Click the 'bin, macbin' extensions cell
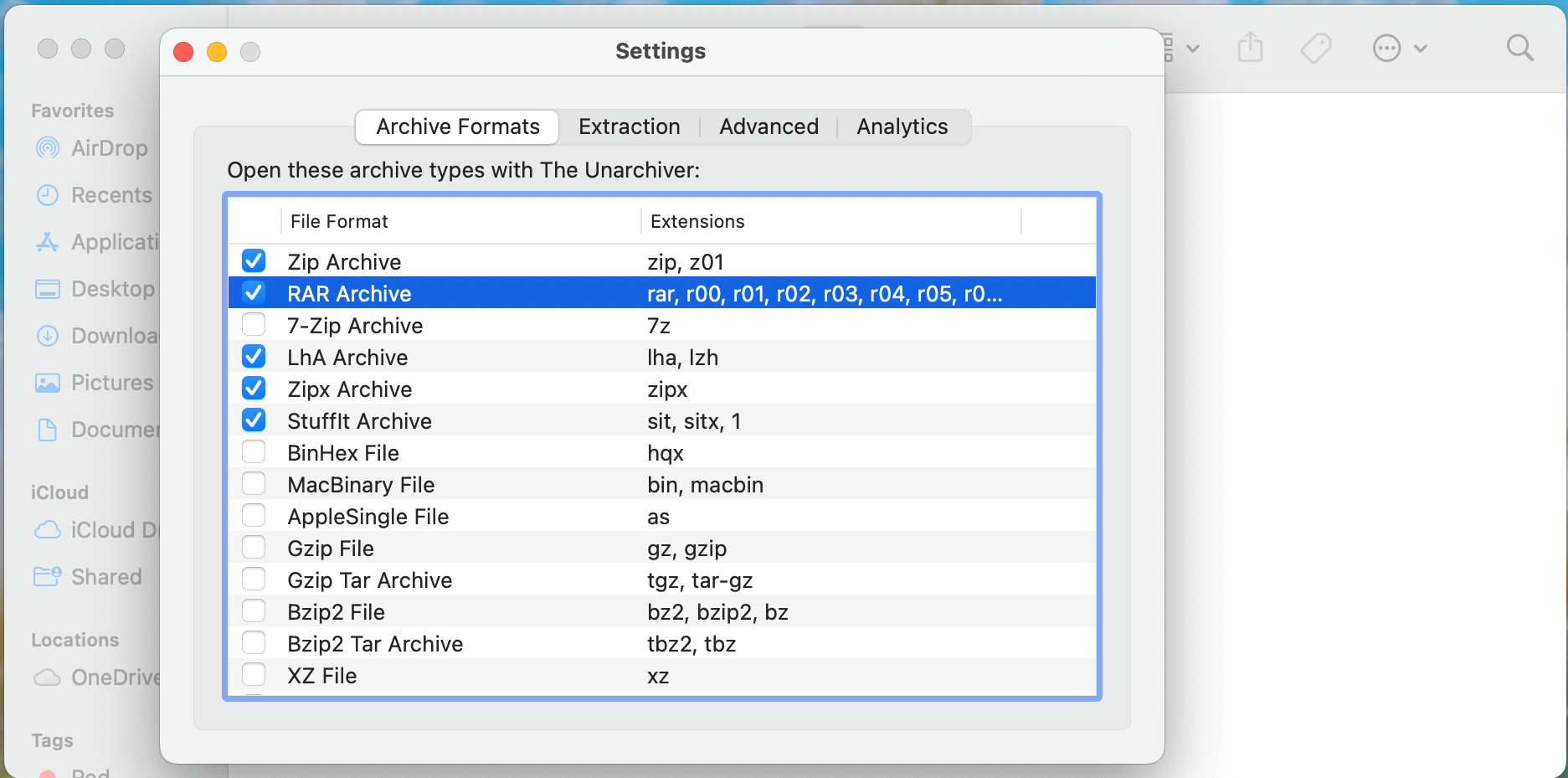Viewport: 1568px width, 778px height. coord(705,485)
